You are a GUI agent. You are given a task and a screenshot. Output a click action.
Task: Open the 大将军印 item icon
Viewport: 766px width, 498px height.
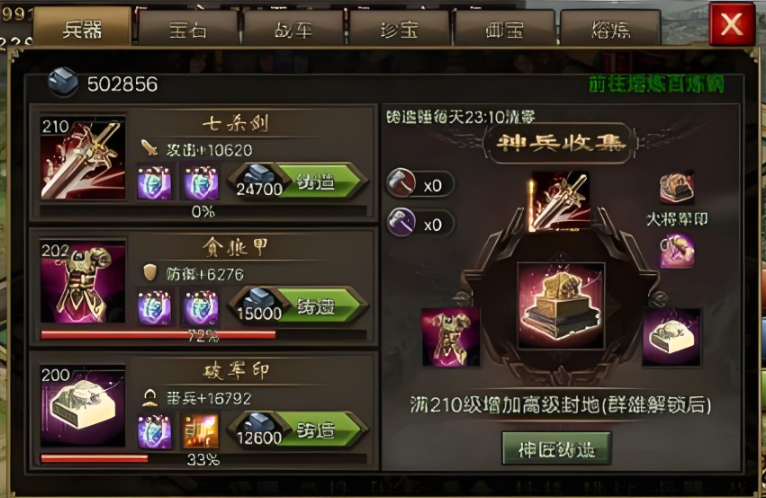677,188
